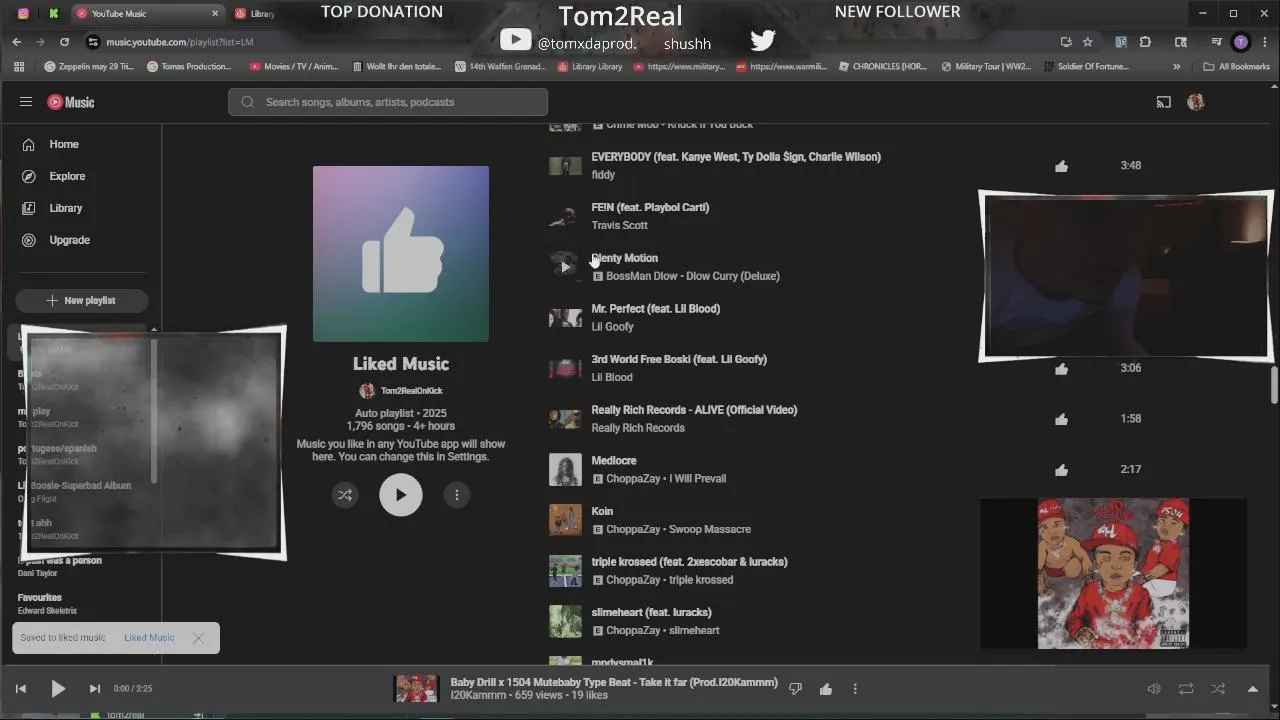Open slimeheart (feat. luracks) track
1280x720 pixels.
tap(651, 612)
